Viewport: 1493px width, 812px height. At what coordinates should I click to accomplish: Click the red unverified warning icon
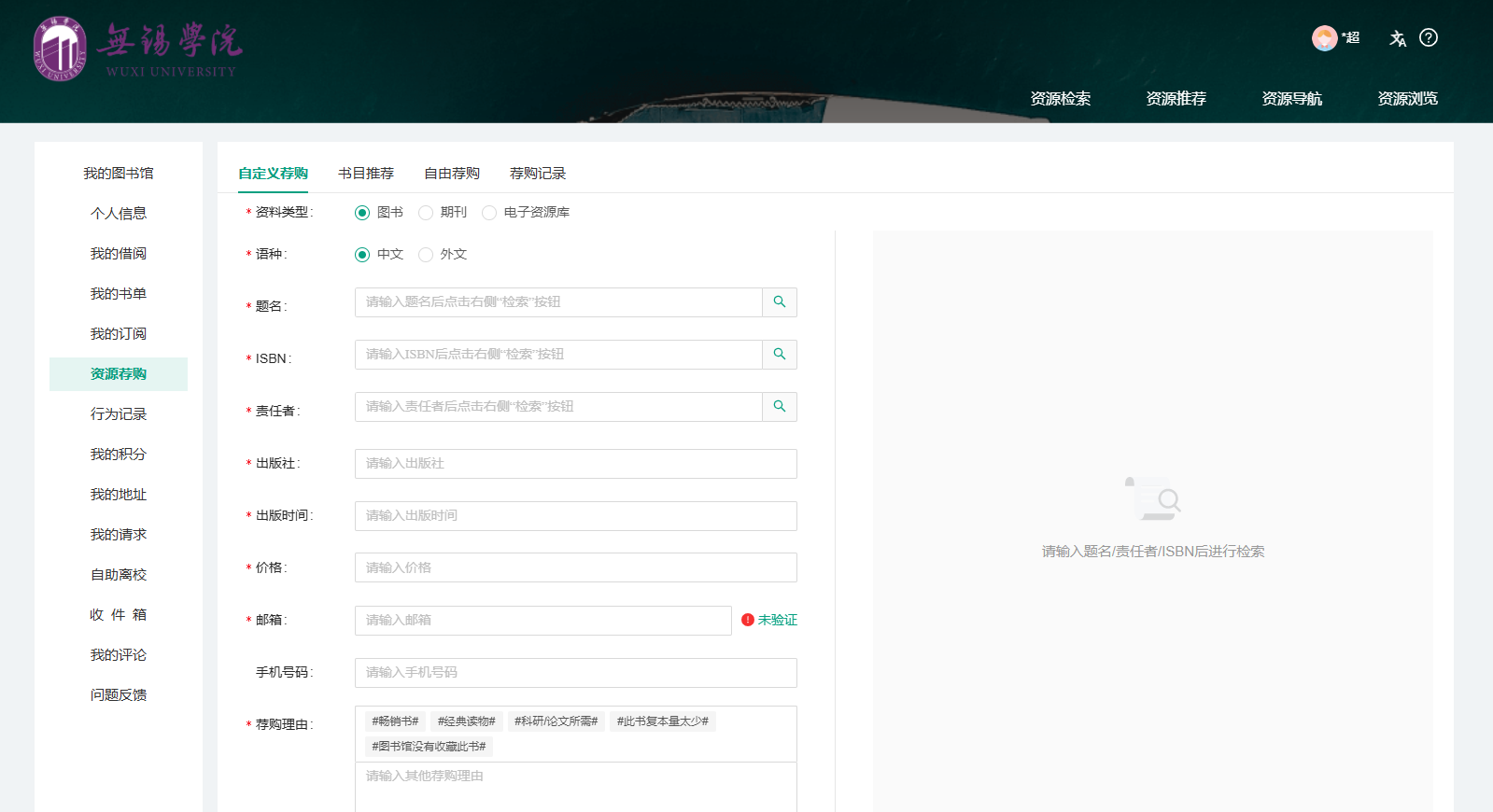pyautogui.click(x=747, y=620)
